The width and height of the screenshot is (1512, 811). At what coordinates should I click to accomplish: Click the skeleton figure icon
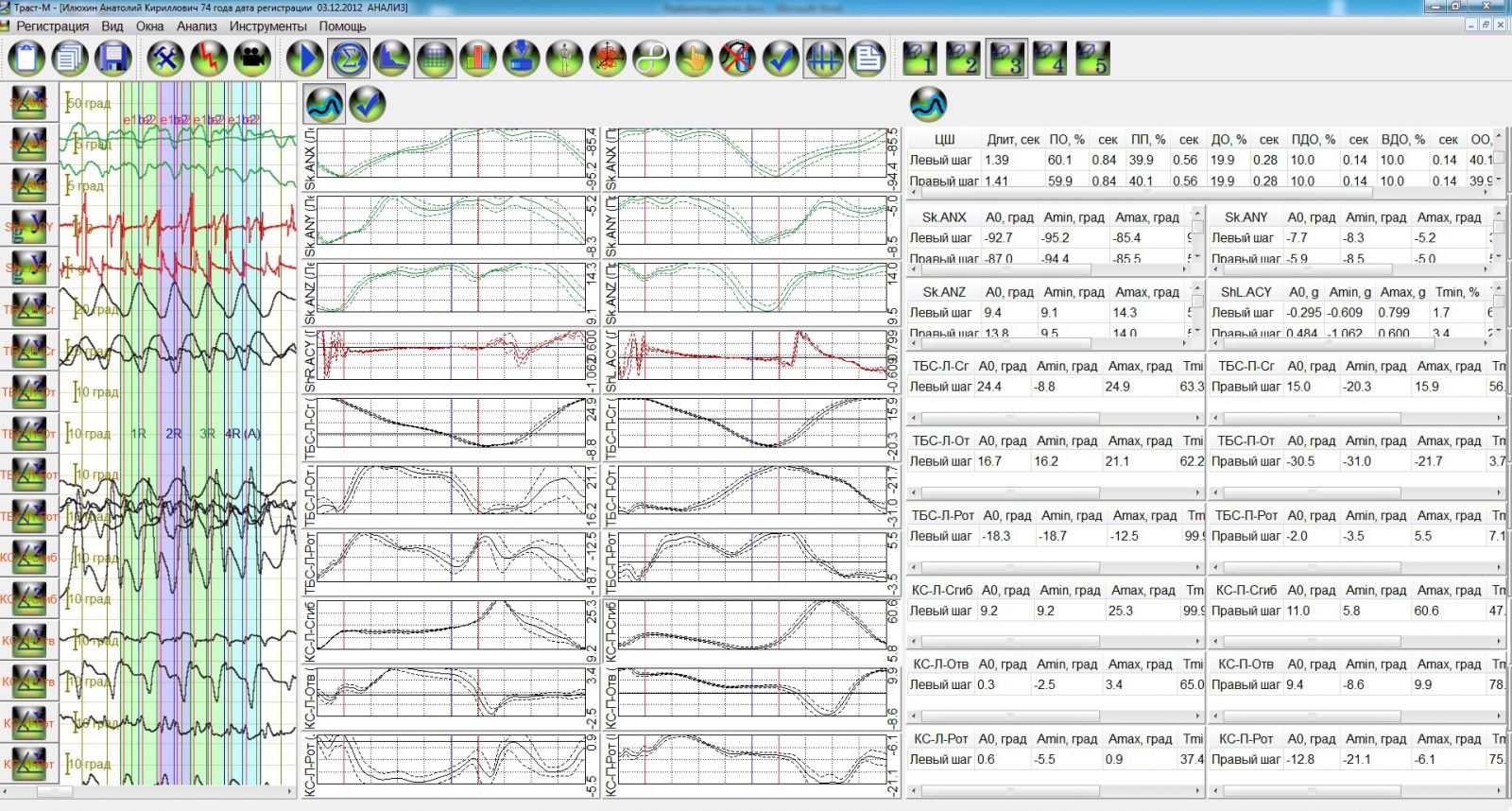tap(564, 59)
